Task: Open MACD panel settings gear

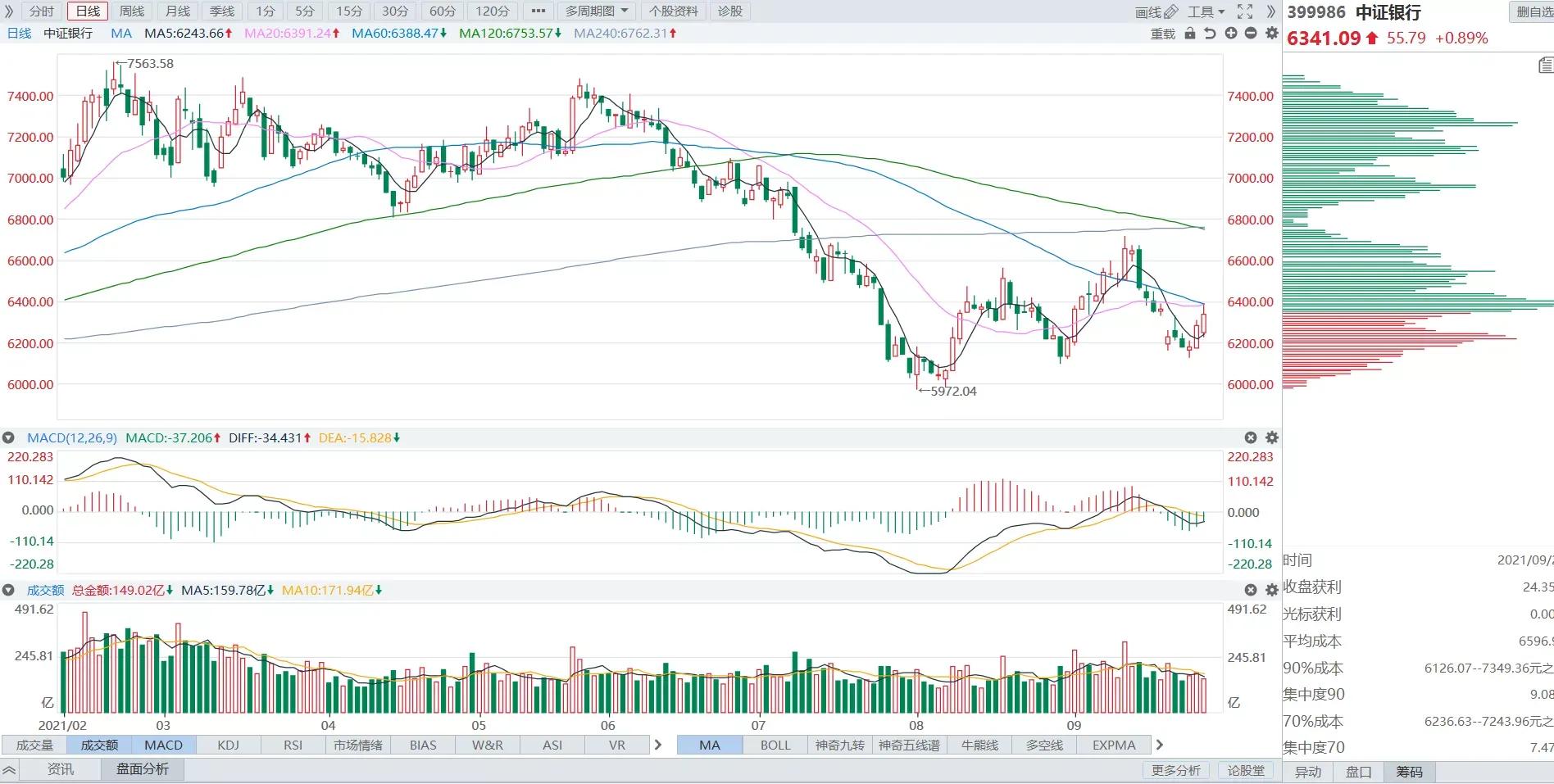Action: [x=1272, y=438]
